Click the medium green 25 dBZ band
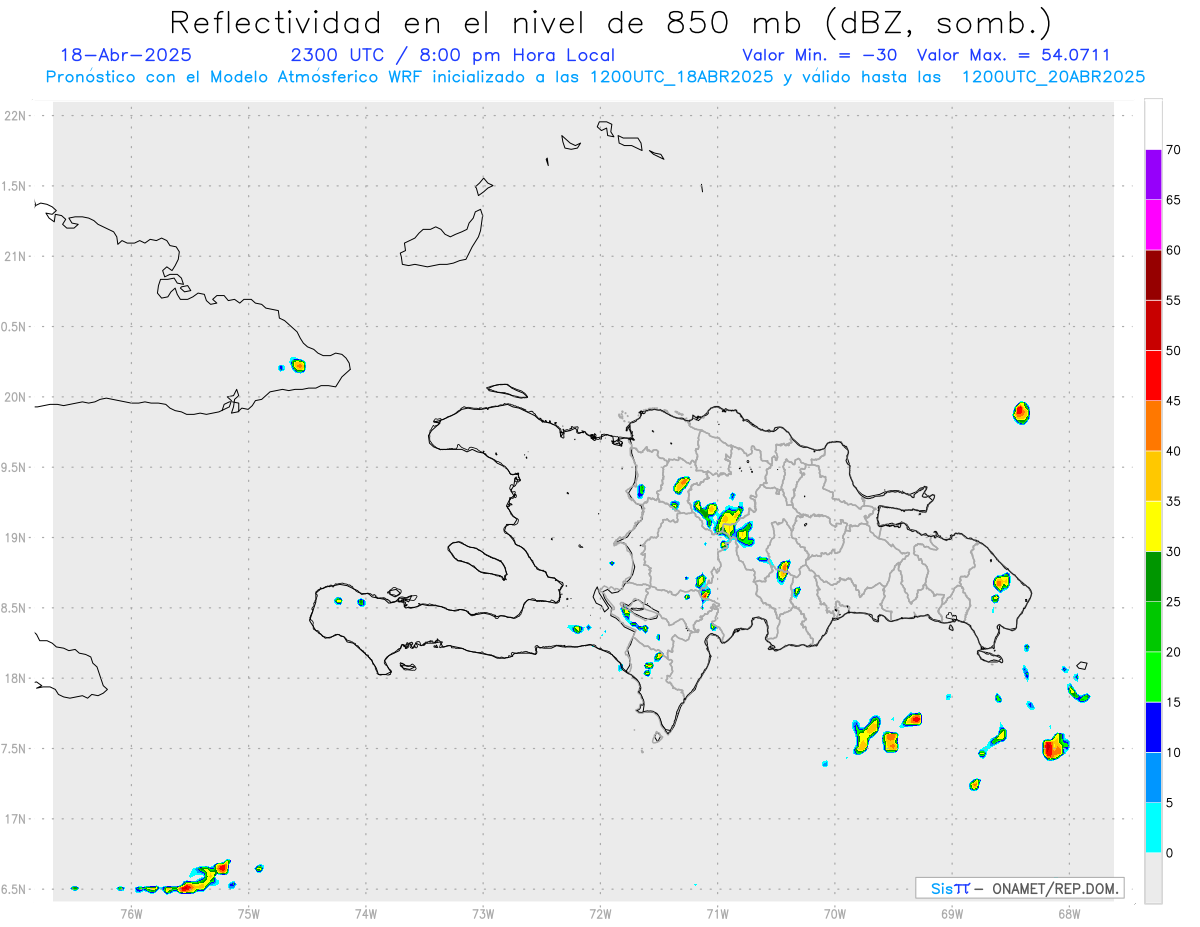 [1153, 627]
